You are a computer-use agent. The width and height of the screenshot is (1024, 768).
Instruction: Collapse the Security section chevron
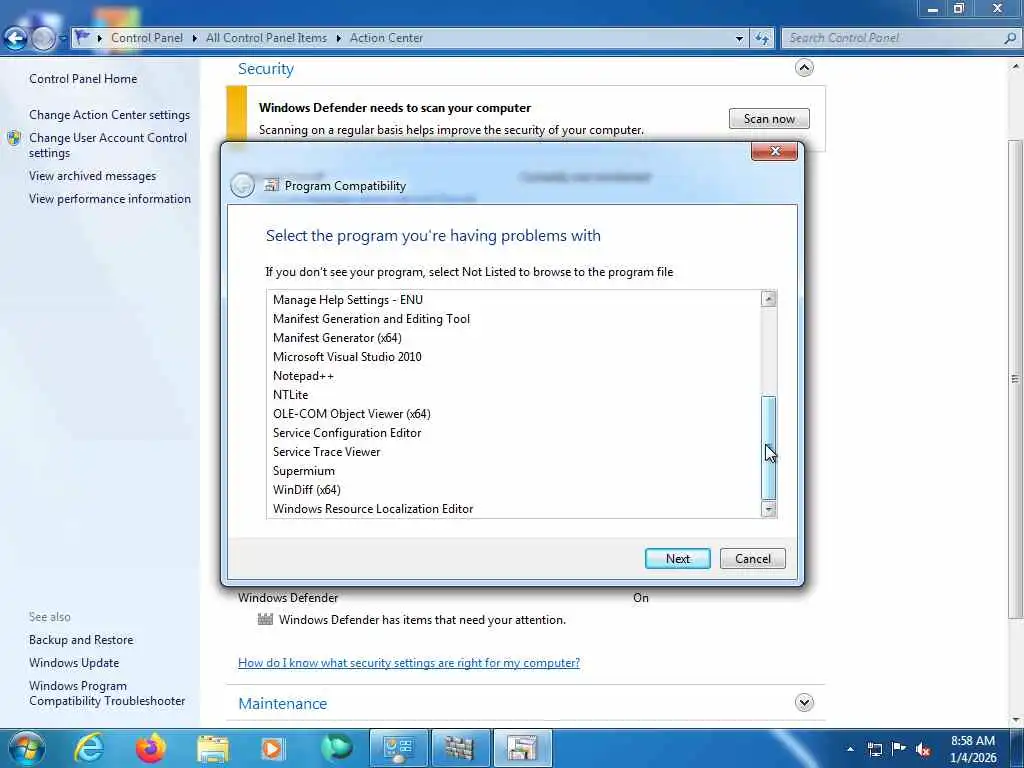coord(804,68)
